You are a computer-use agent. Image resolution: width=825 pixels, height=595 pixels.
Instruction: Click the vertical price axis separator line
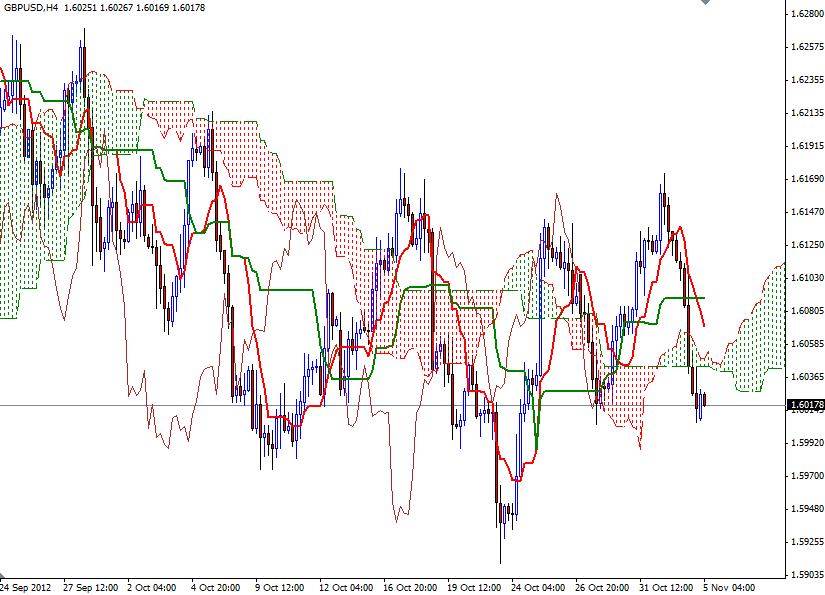(x=788, y=300)
